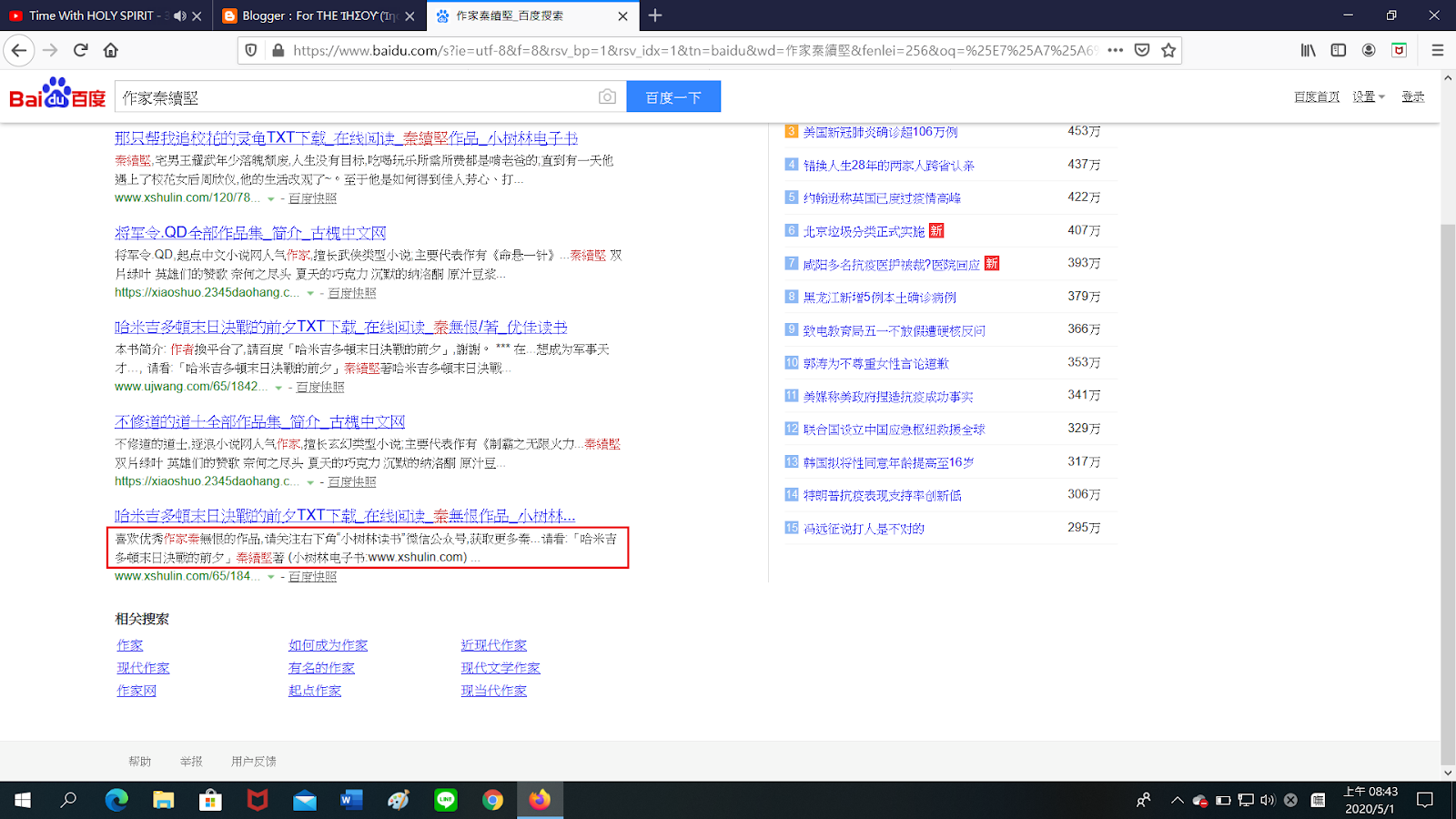Screen dimensions: 1456x819
Task: Click the 举报 footer link
Action: tap(191, 762)
